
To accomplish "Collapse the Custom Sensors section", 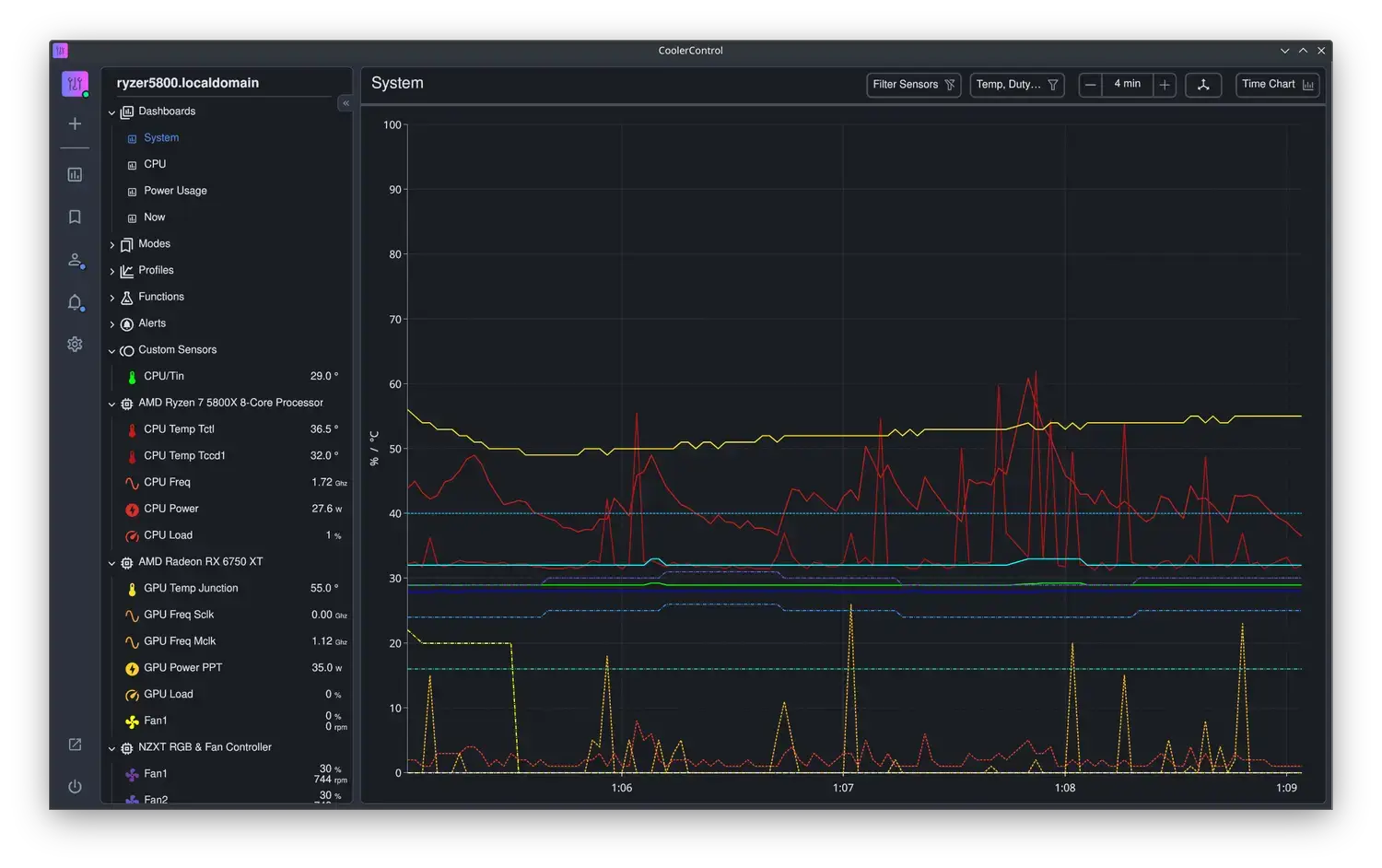I will [112, 350].
